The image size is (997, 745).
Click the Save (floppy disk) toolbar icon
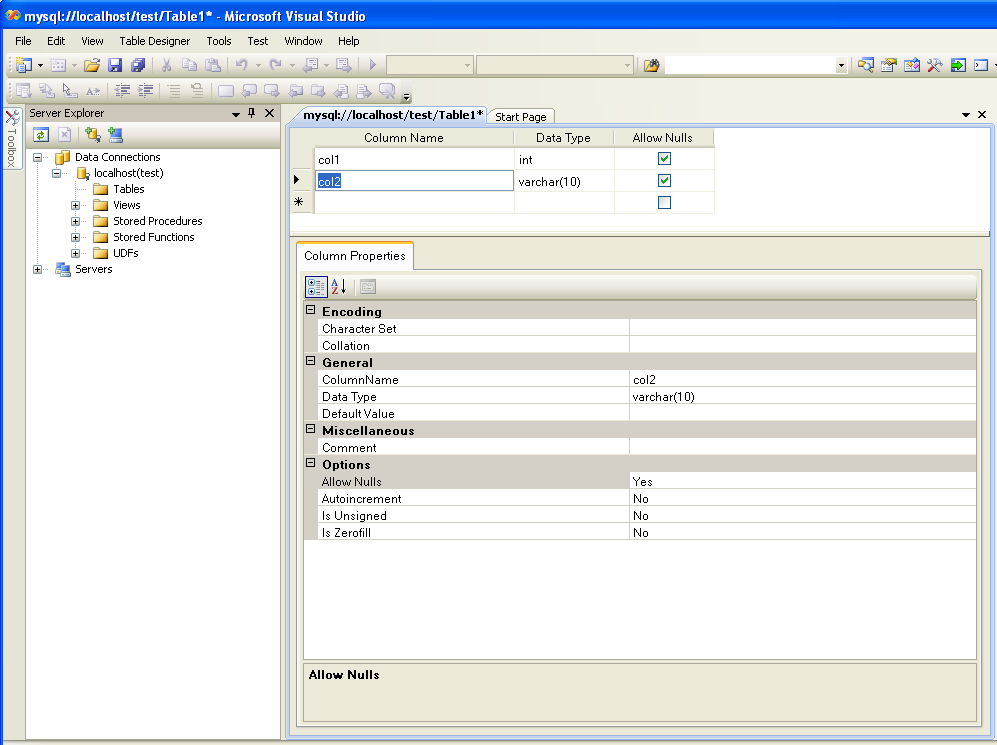pyautogui.click(x=115, y=65)
